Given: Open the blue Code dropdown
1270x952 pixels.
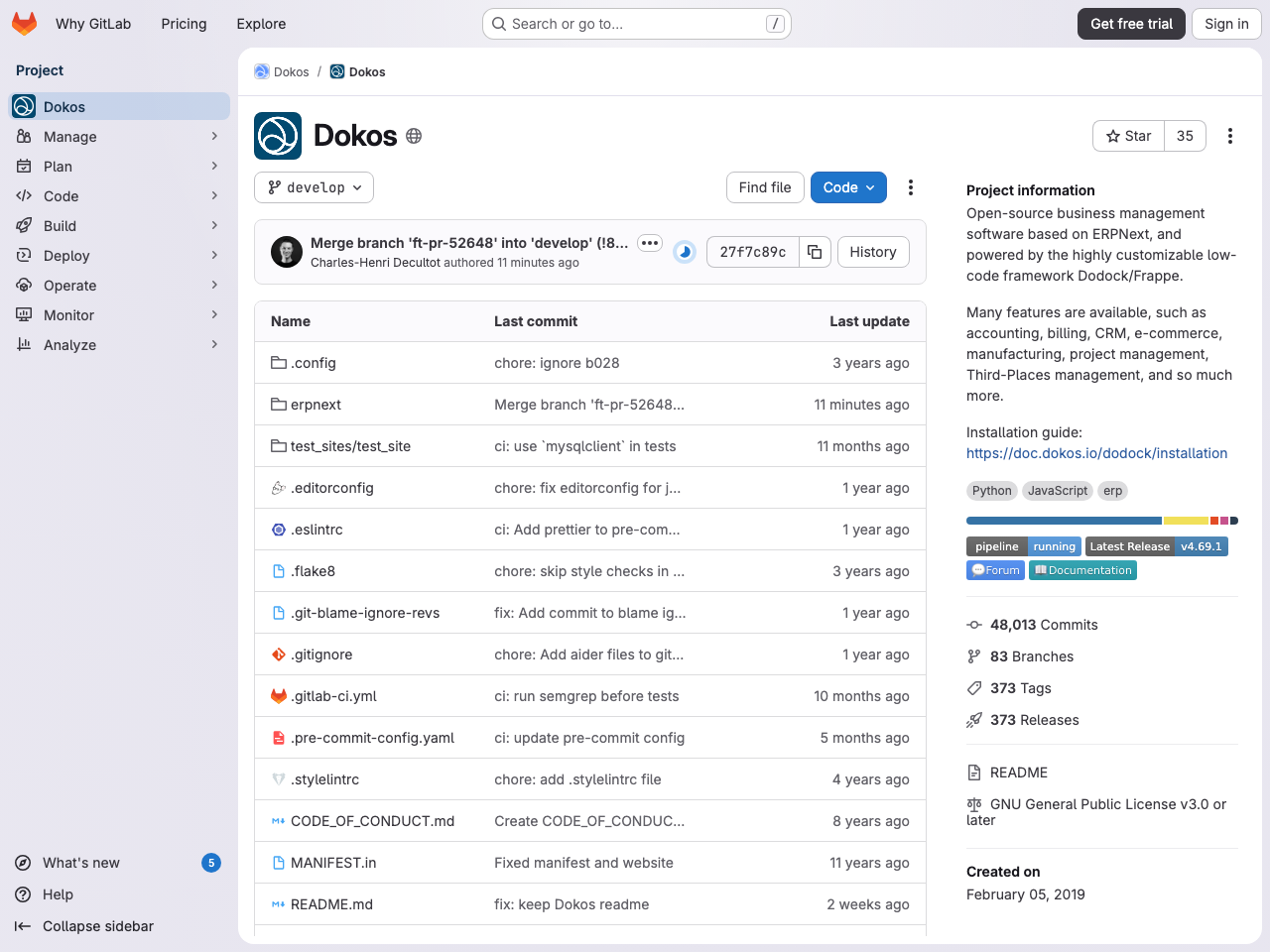Looking at the screenshot, I should tap(848, 187).
